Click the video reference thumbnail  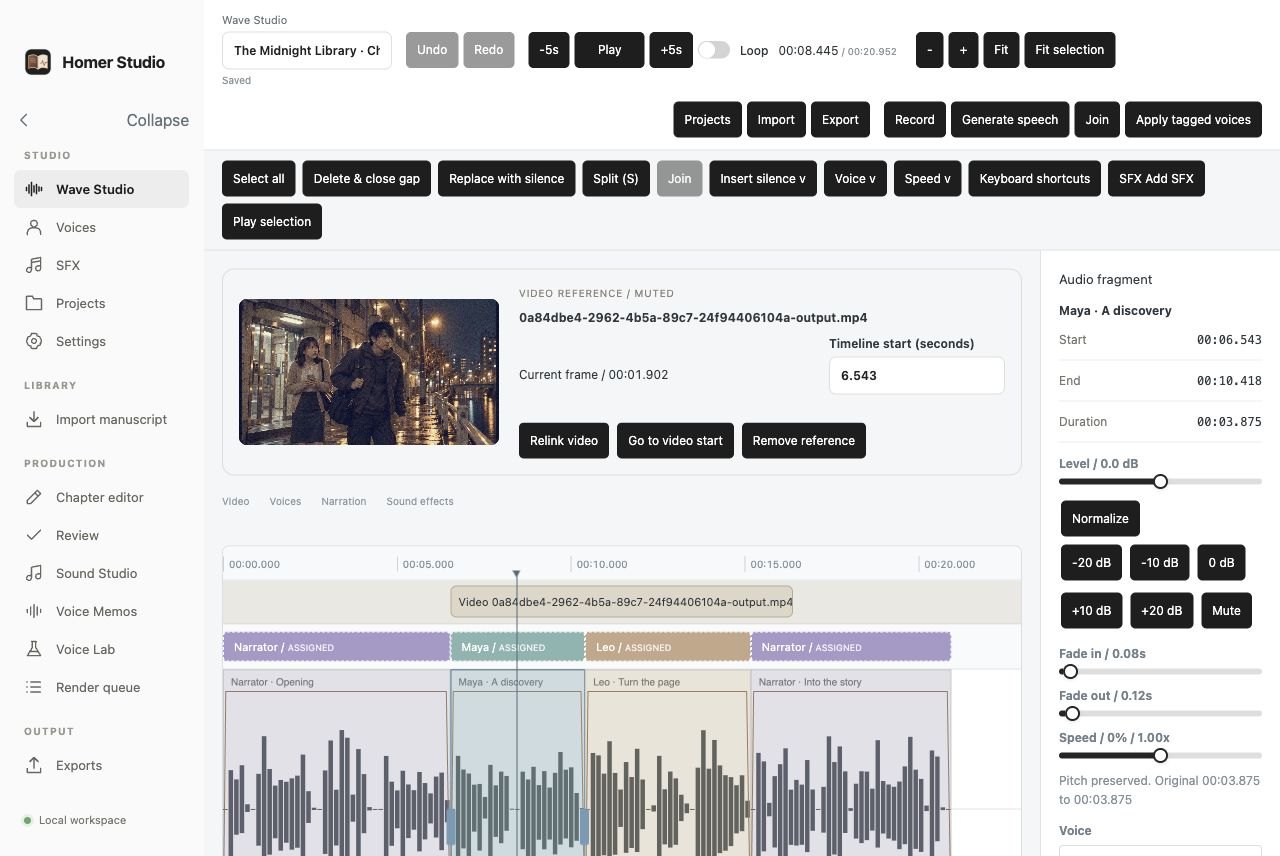tap(369, 372)
